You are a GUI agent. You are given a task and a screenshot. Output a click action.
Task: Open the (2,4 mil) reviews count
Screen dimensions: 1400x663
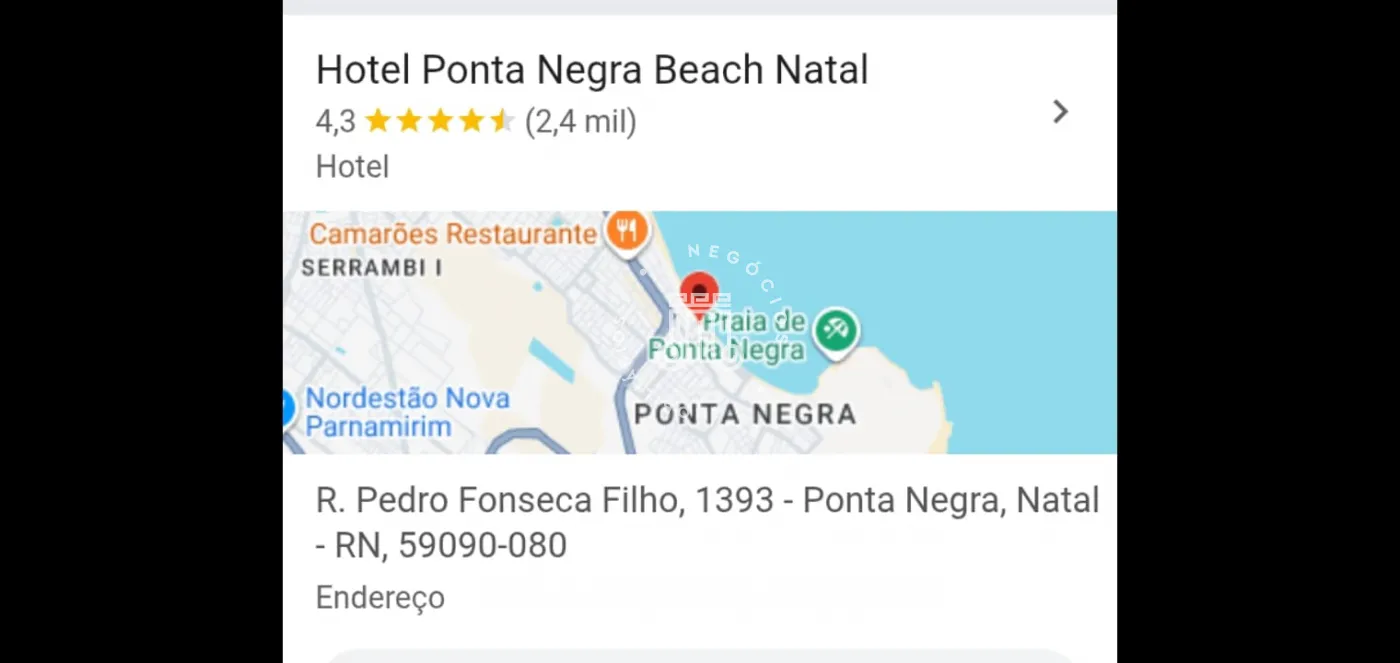click(580, 122)
